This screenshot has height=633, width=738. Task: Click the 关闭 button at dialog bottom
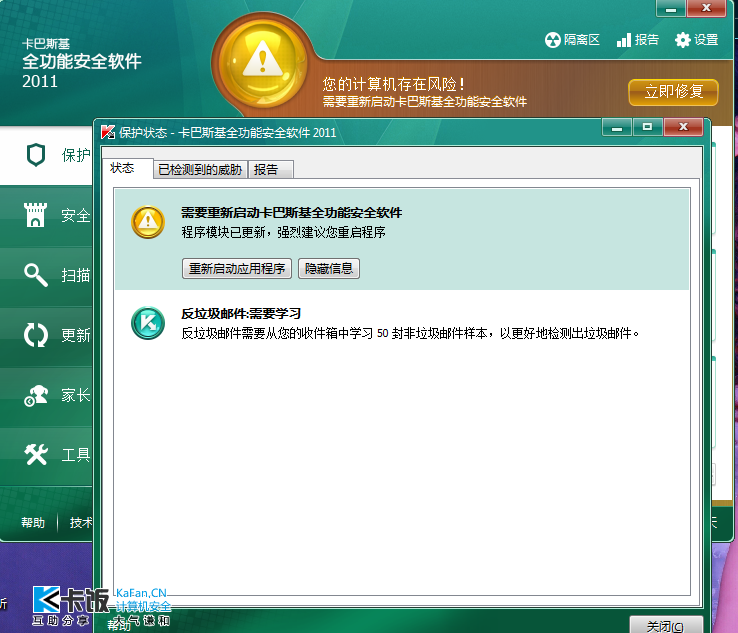[666, 625]
